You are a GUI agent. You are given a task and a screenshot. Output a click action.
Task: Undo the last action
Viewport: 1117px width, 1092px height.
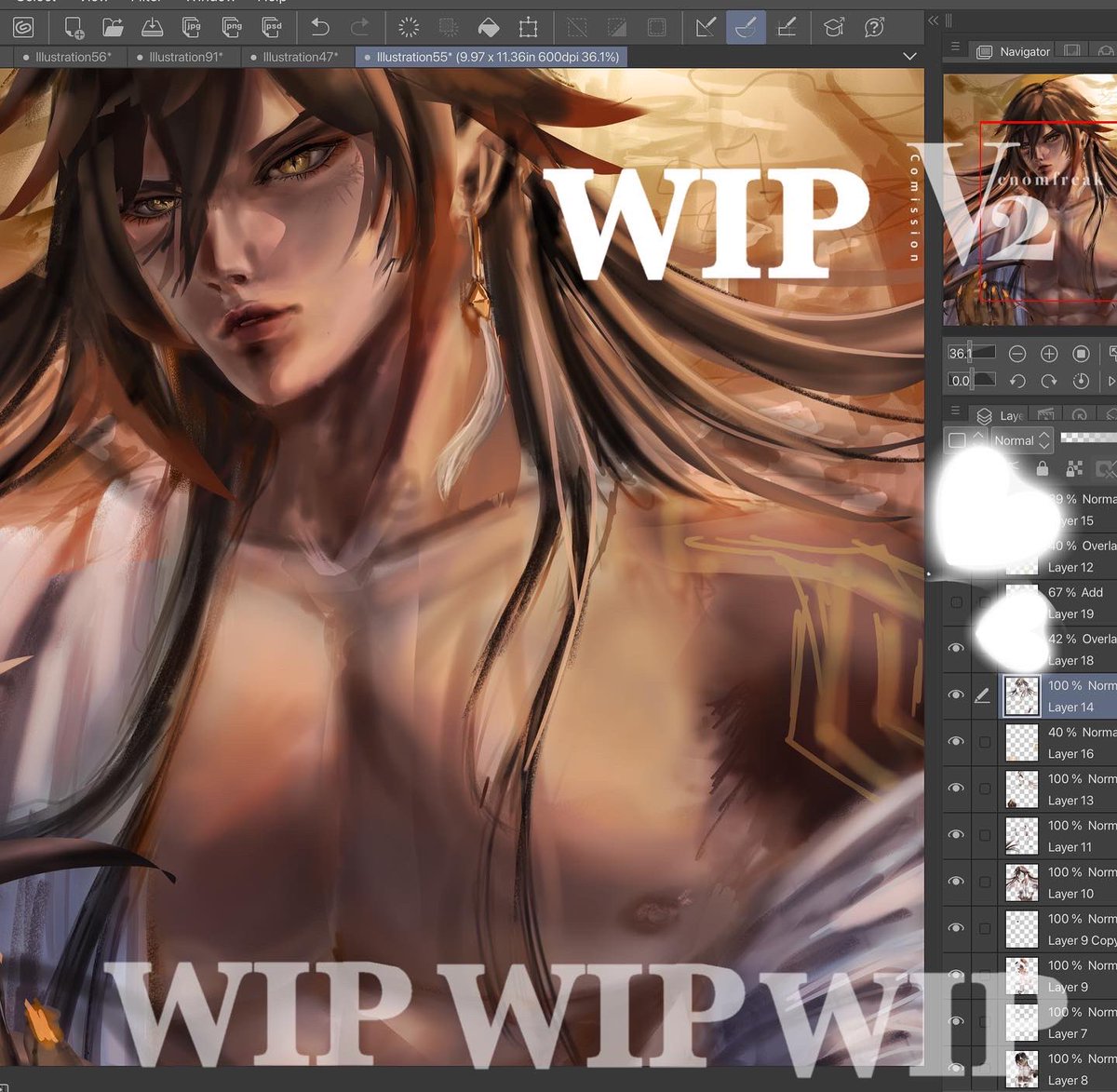tap(320, 27)
